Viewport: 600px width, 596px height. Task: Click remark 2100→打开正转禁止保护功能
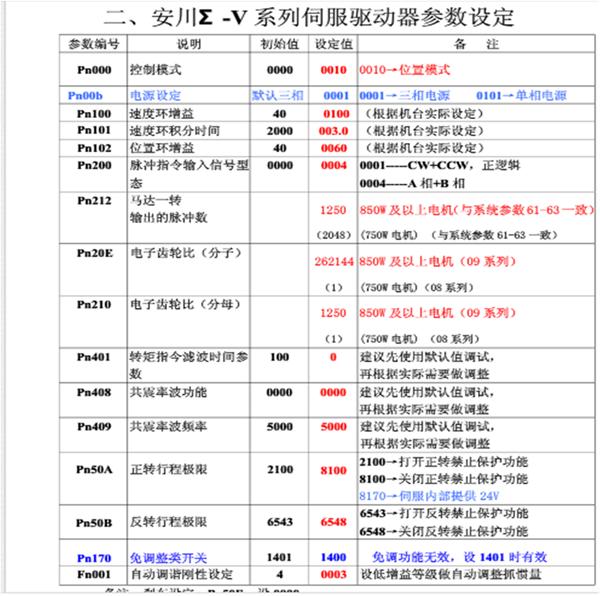[x=443, y=462]
